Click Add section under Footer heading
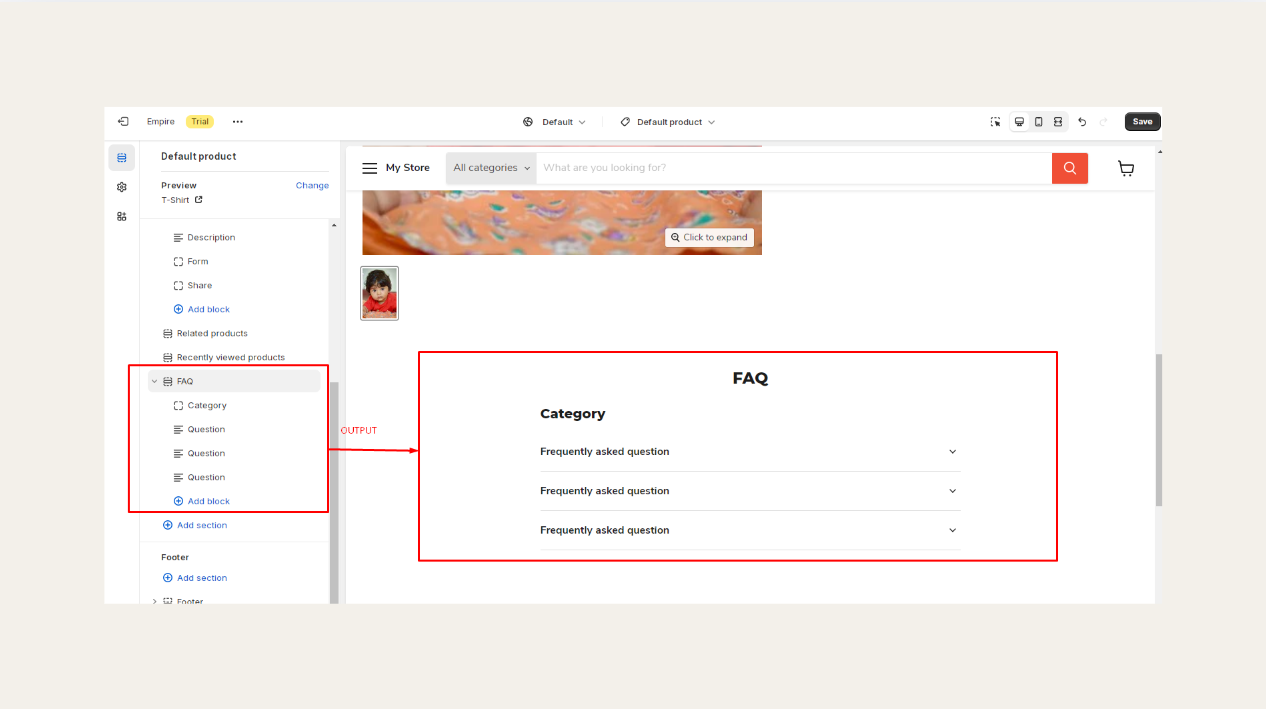 (195, 578)
